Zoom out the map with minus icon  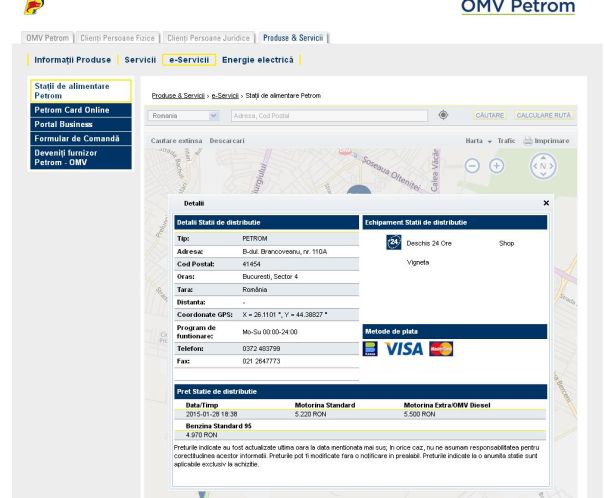pos(472,166)
